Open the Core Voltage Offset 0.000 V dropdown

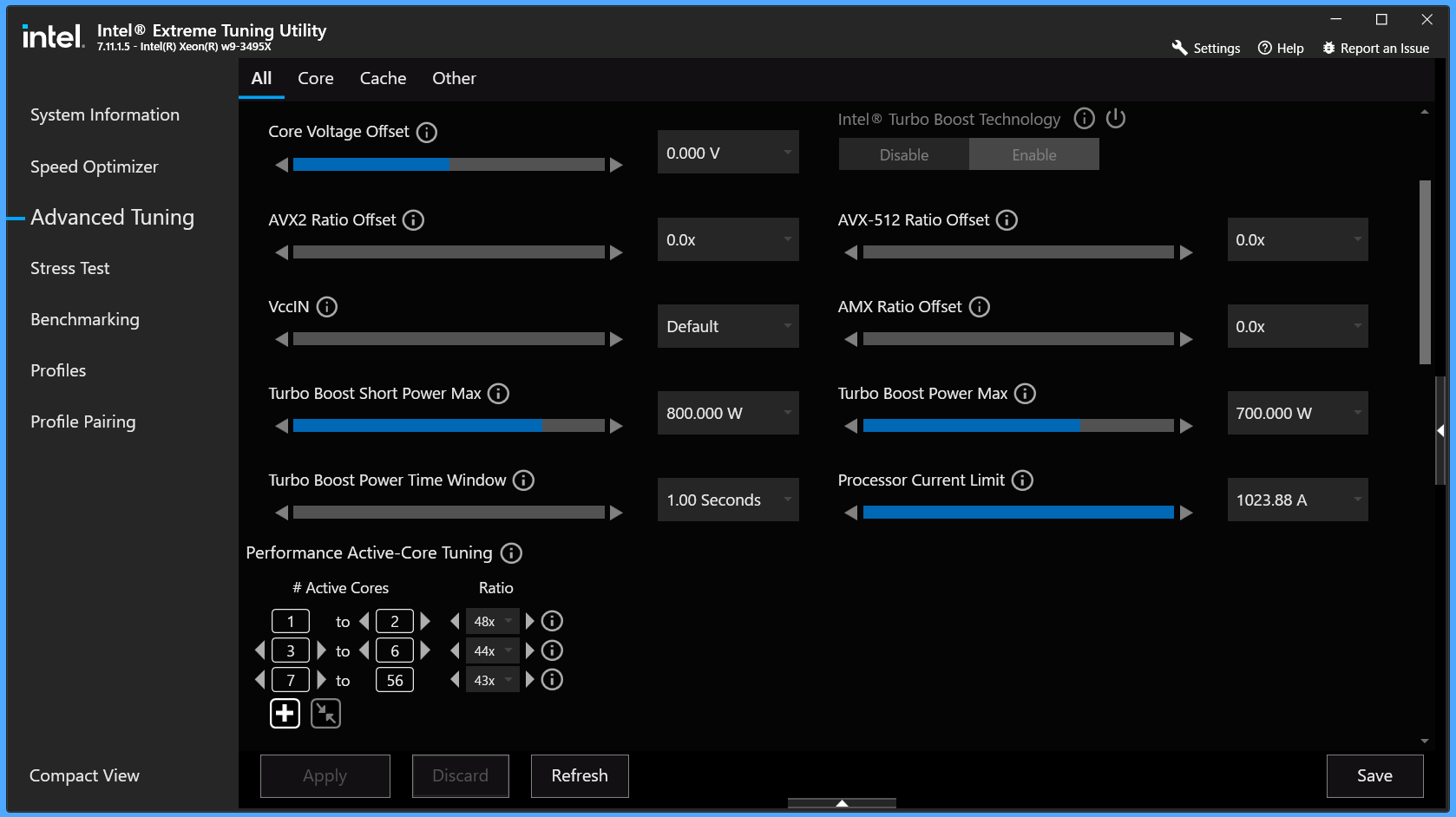(x=728, y=153)
